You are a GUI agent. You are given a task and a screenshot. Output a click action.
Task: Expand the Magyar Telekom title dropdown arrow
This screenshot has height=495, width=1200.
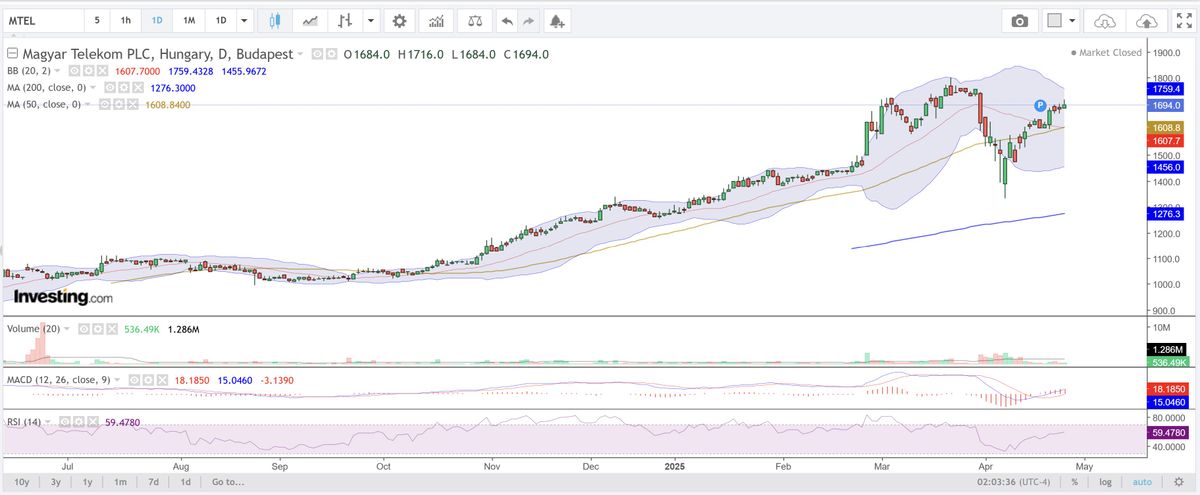click(300, 54)
